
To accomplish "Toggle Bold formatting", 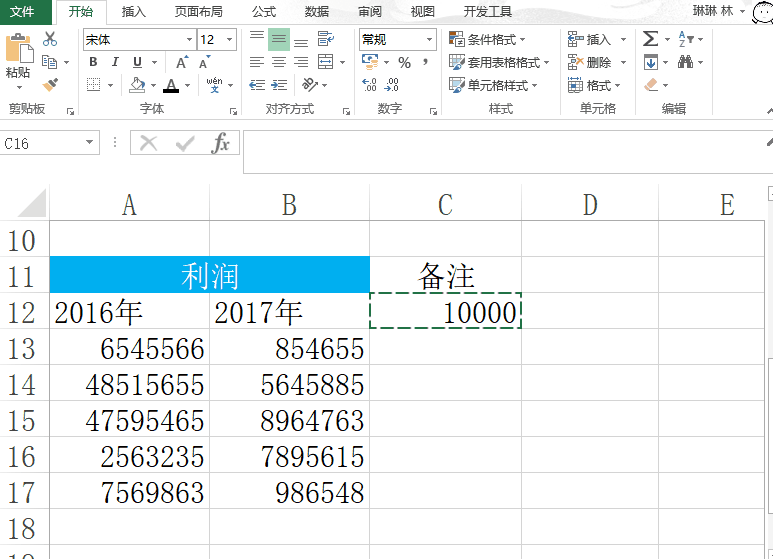I will [93, 62].
